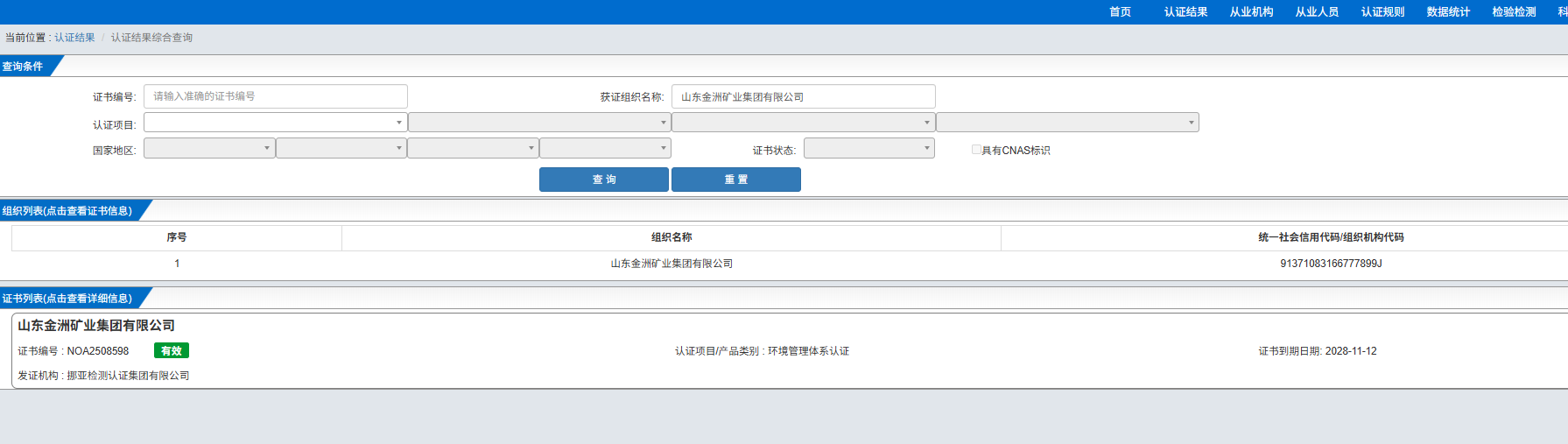1568x444 pixels.
Task: Click the 证书列表 section header
Action: click(x=67, y=299)
